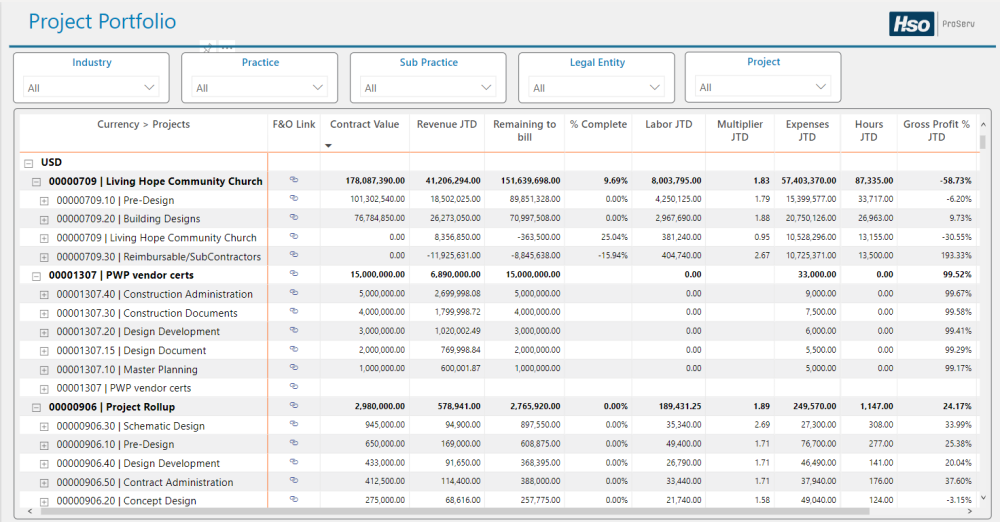Open F&O link for Living Hope Community Church total
Viewport: 1000px width, 522px height.
click(294, 181)
